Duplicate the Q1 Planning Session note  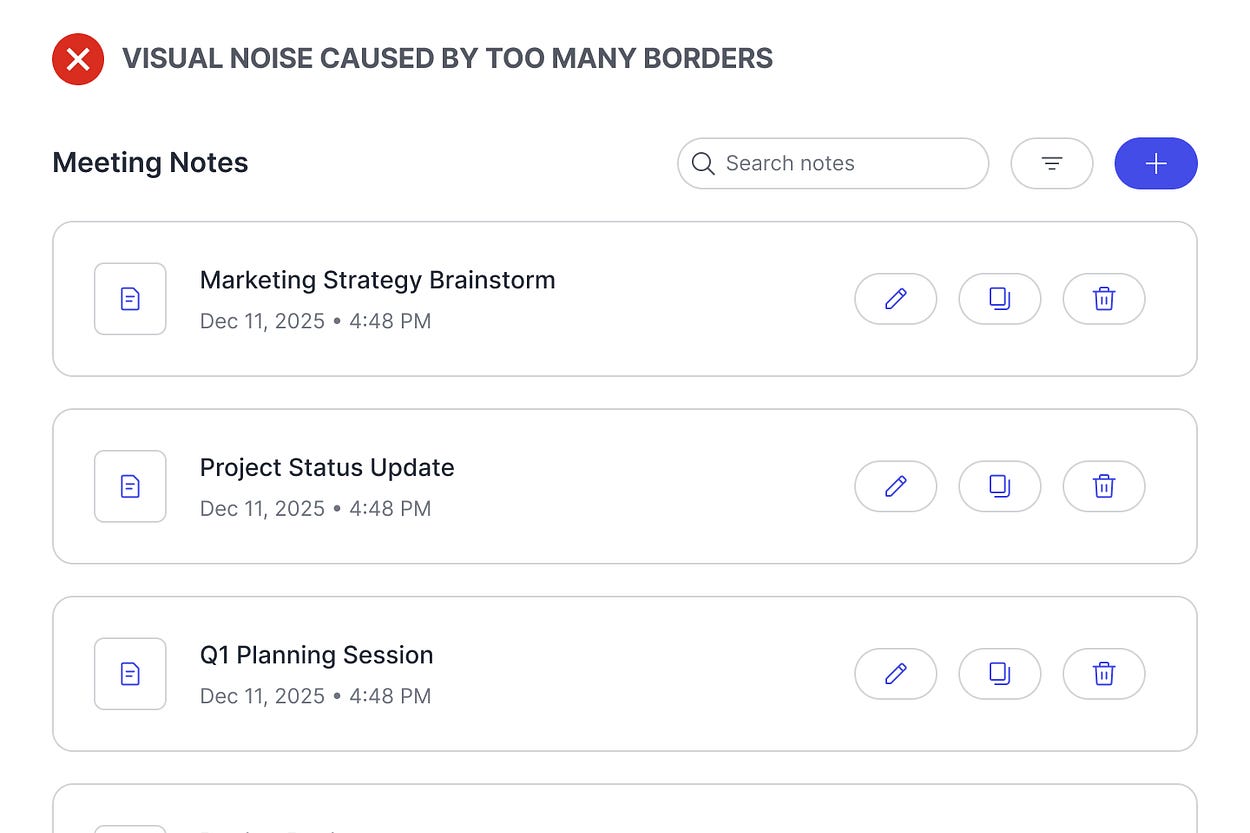point(999,674)
